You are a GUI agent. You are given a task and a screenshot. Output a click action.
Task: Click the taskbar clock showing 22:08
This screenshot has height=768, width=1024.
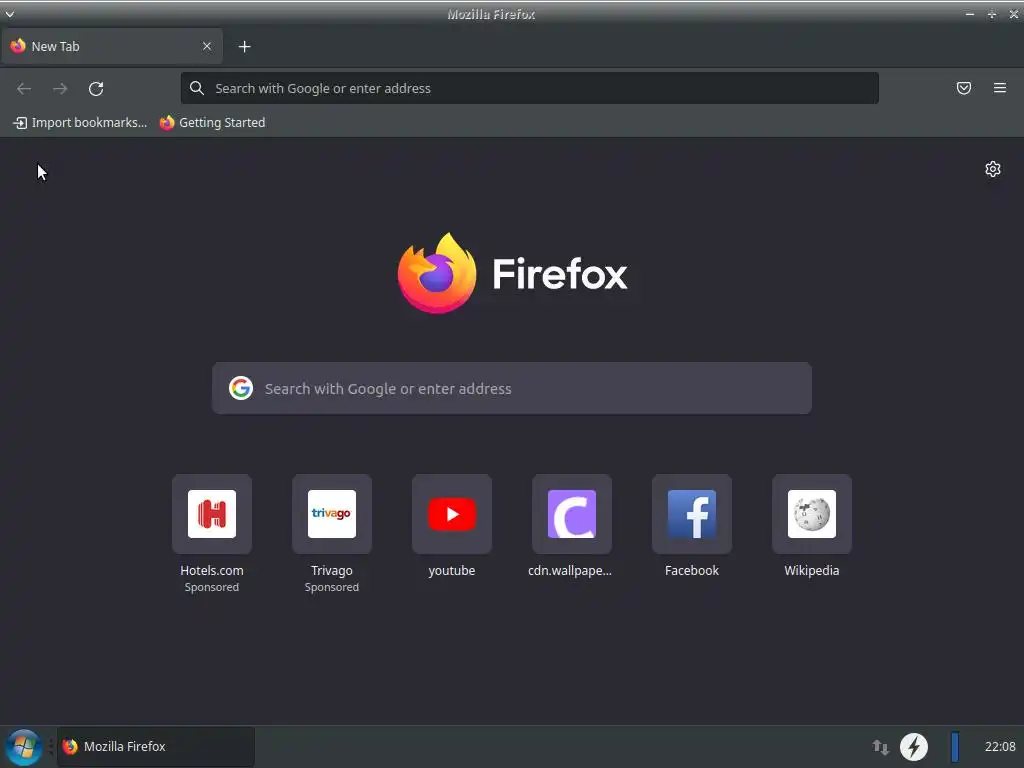point(1000,746)
